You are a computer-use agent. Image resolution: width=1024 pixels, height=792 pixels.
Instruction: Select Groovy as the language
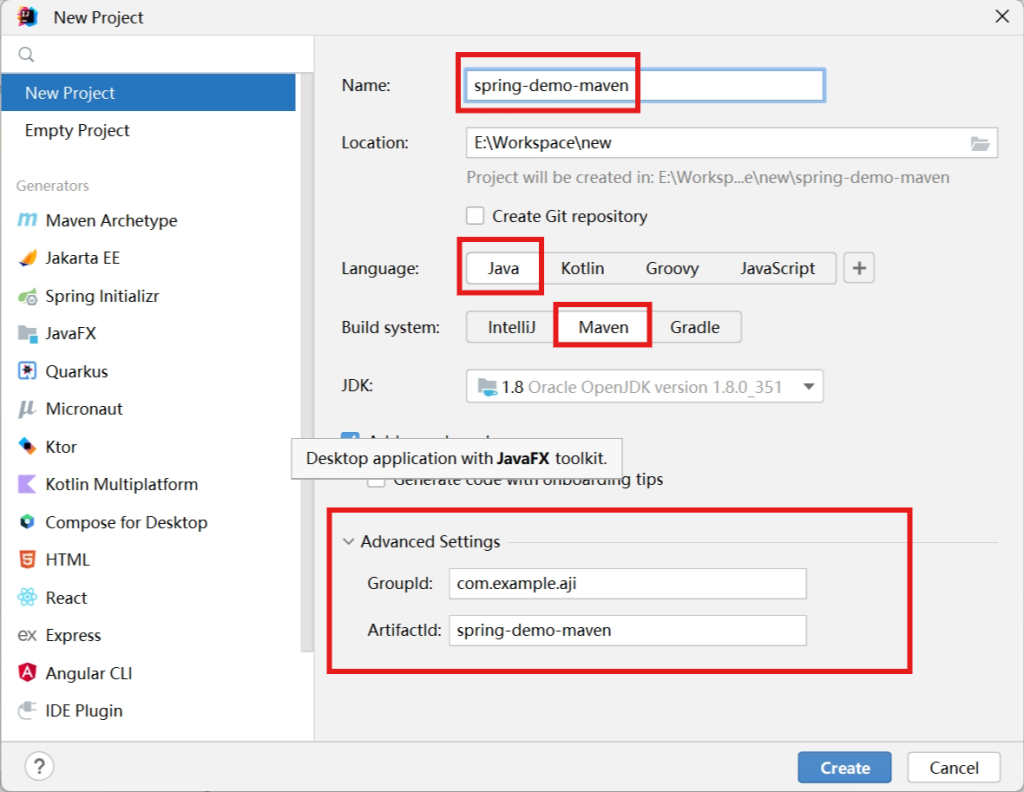pyautogui.click(x=672, y=268)
